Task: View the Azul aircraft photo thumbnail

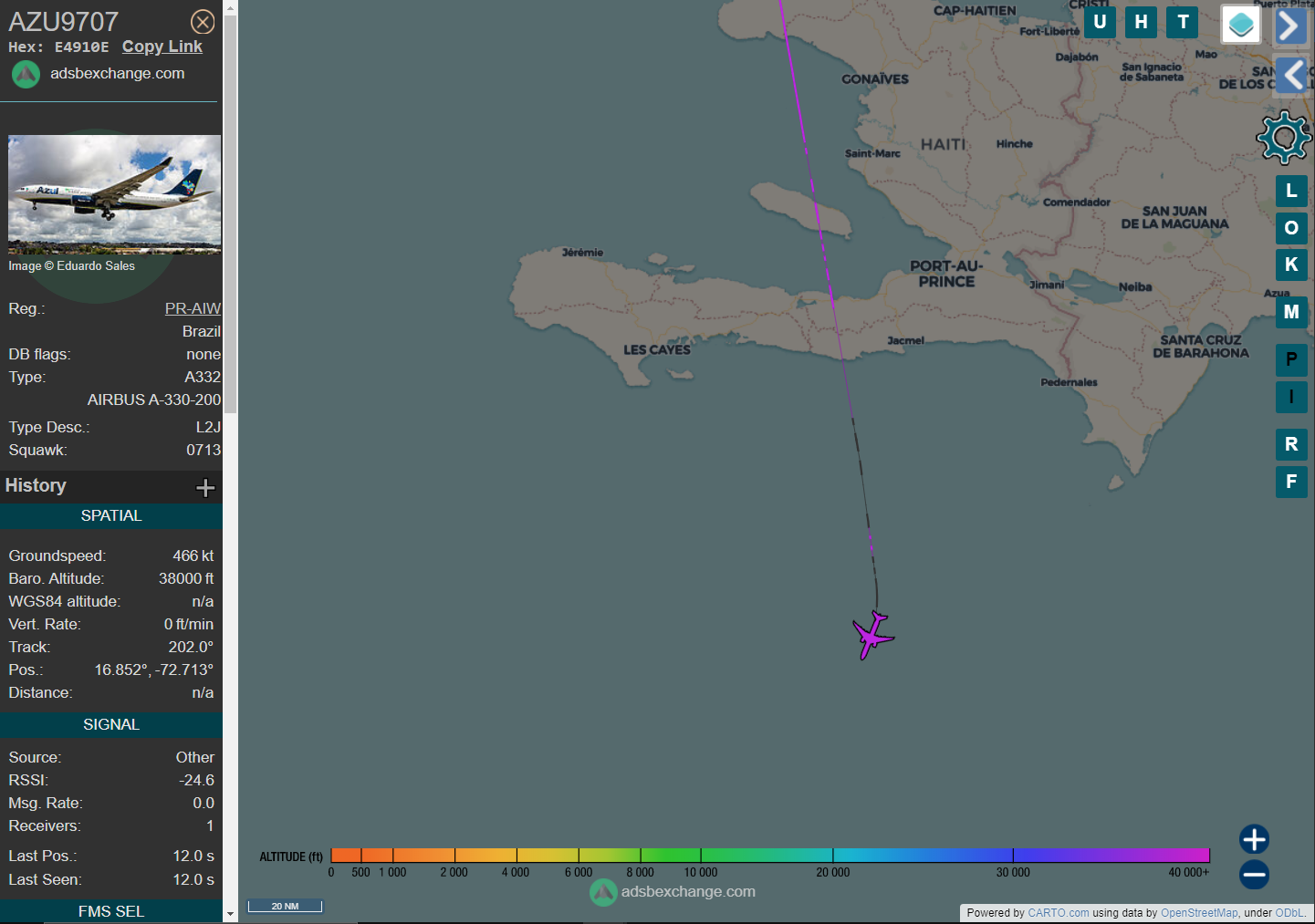Action: (115, 194)
